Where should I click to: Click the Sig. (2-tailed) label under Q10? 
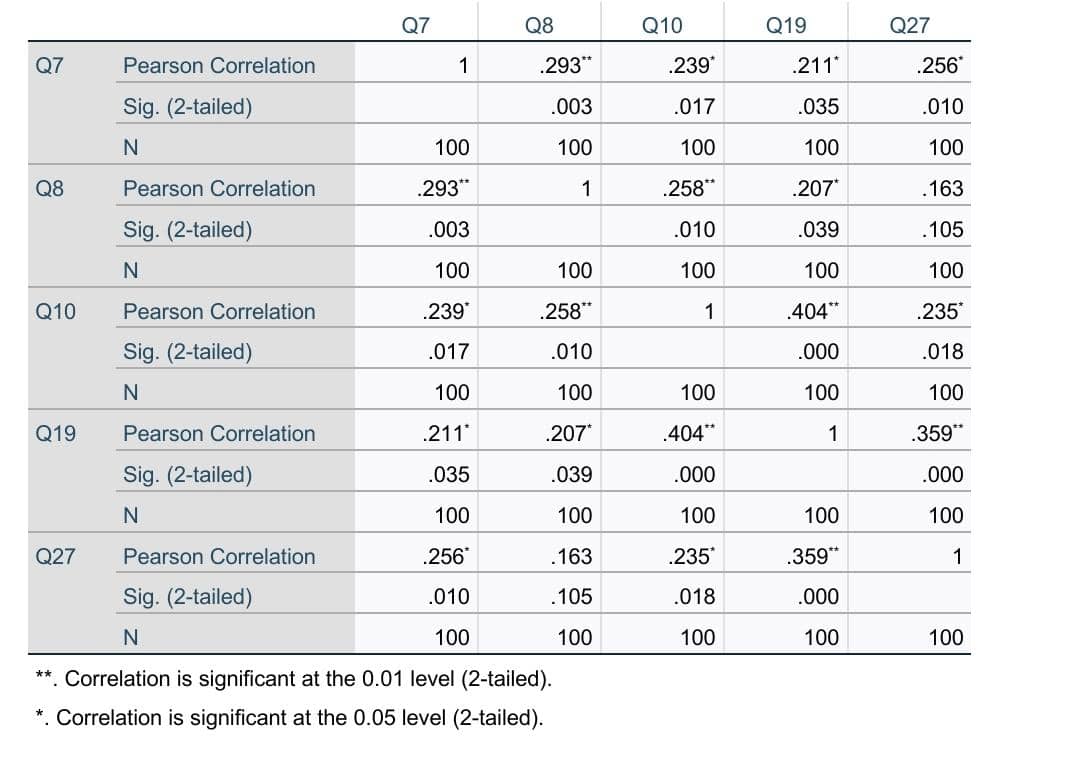point(187,352)
